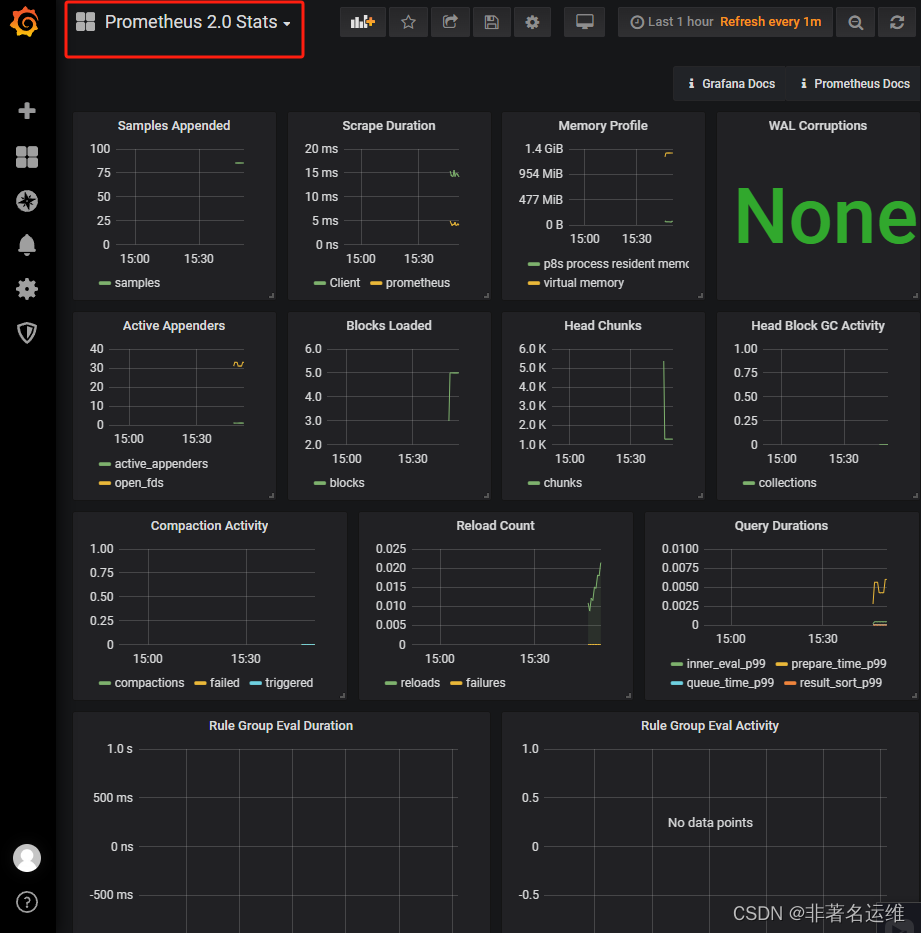Image resolution: width=921 pixels, height=933 pixels.
Task: Open the Grafana Docs link
Action: (x=730, y=84)
